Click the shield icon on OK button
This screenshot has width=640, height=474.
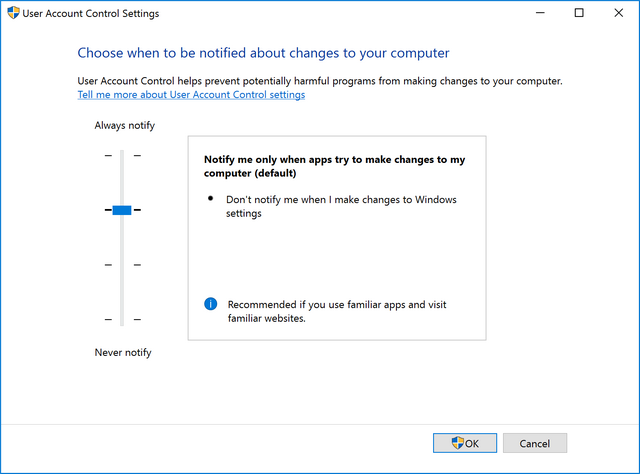click(458, 443)
